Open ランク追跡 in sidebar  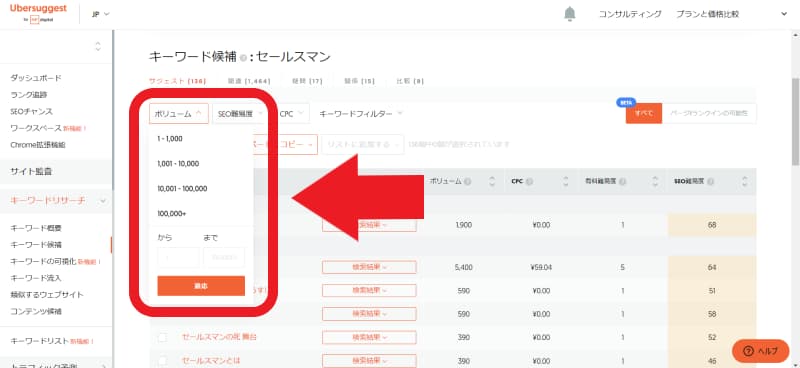29,94
